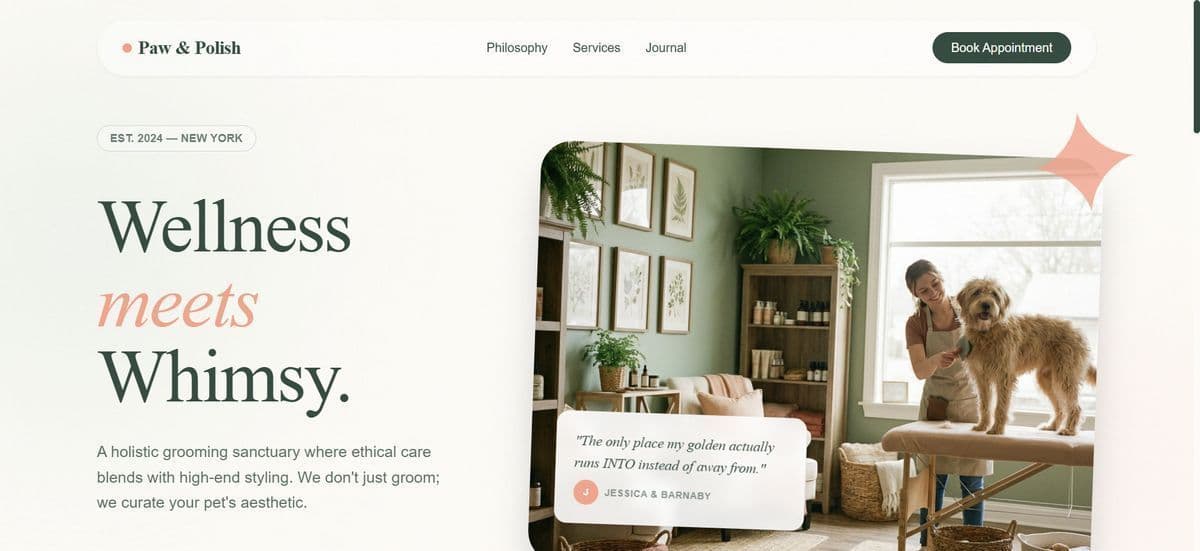The height and width of the screenshot is (551, 1200).
Task: Click the J avatar circle in testimonial
Action: 586,492
